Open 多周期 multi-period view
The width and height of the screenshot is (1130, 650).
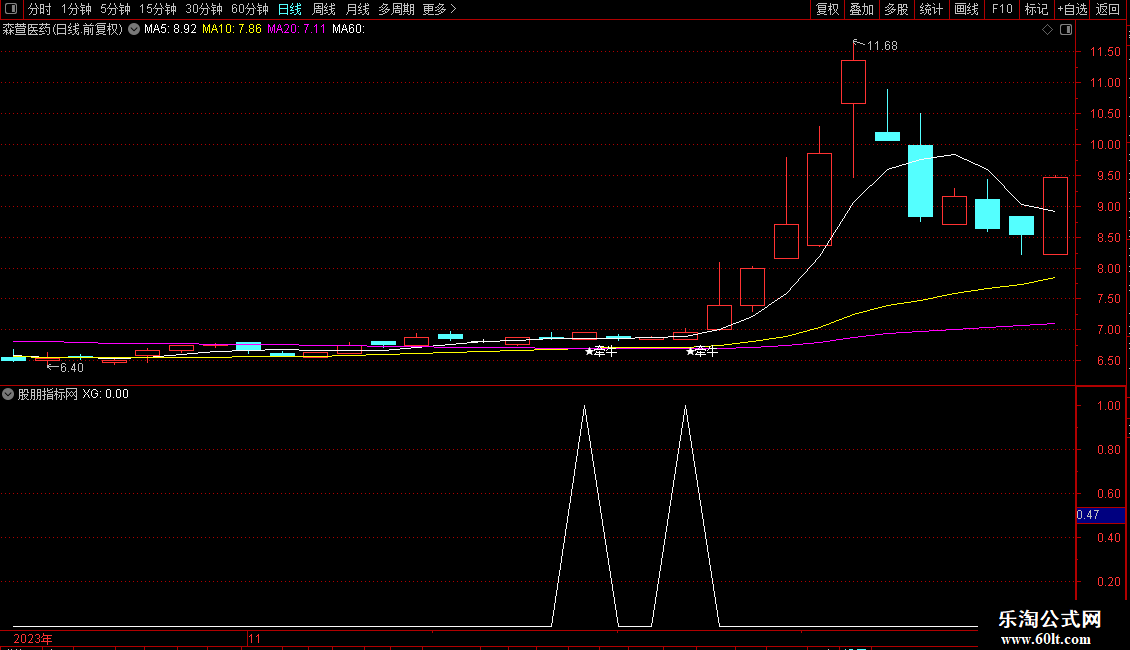point(396,9)
